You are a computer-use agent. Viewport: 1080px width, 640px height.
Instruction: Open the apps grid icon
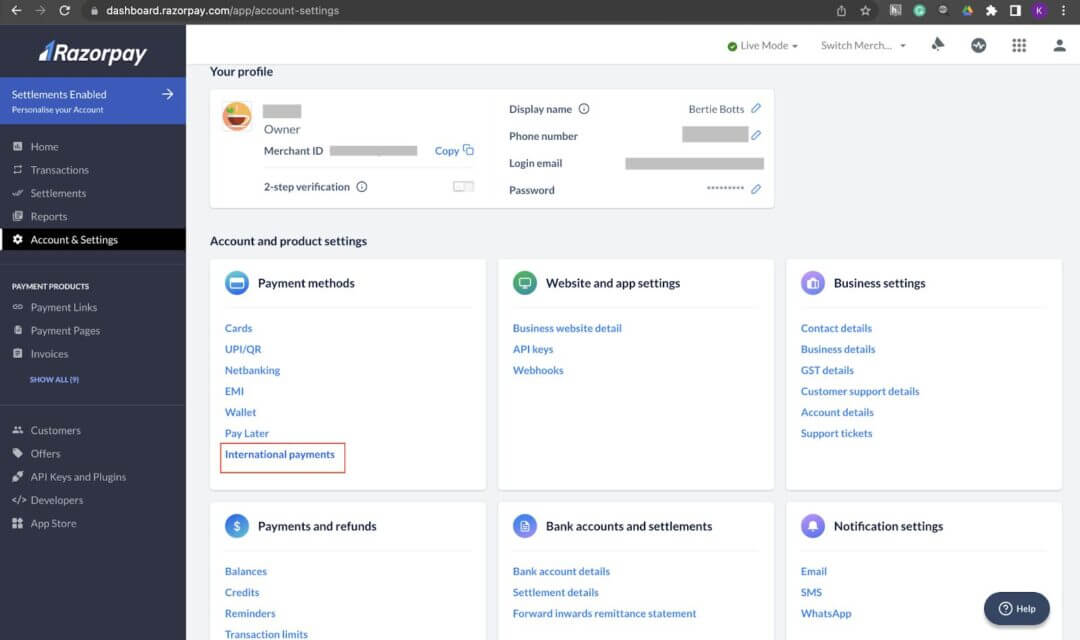pyautogui.click(x=1018, y=45)
